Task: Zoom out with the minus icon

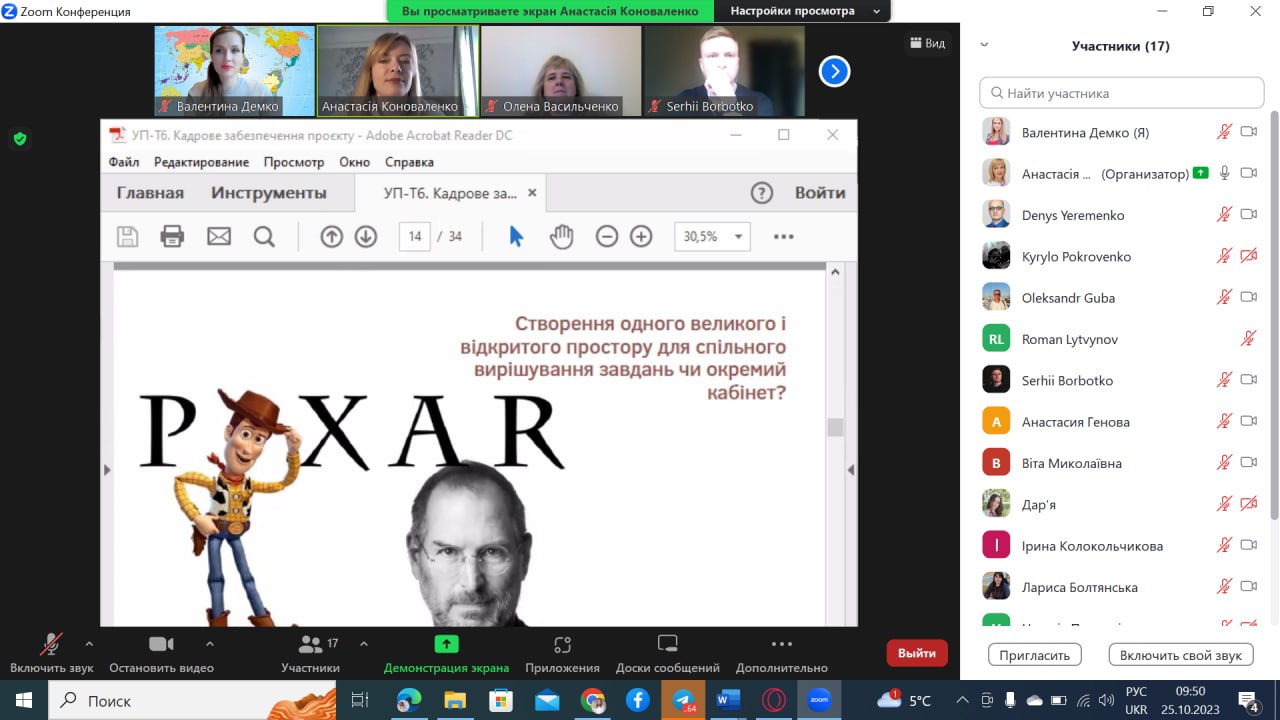Action: 607,236
